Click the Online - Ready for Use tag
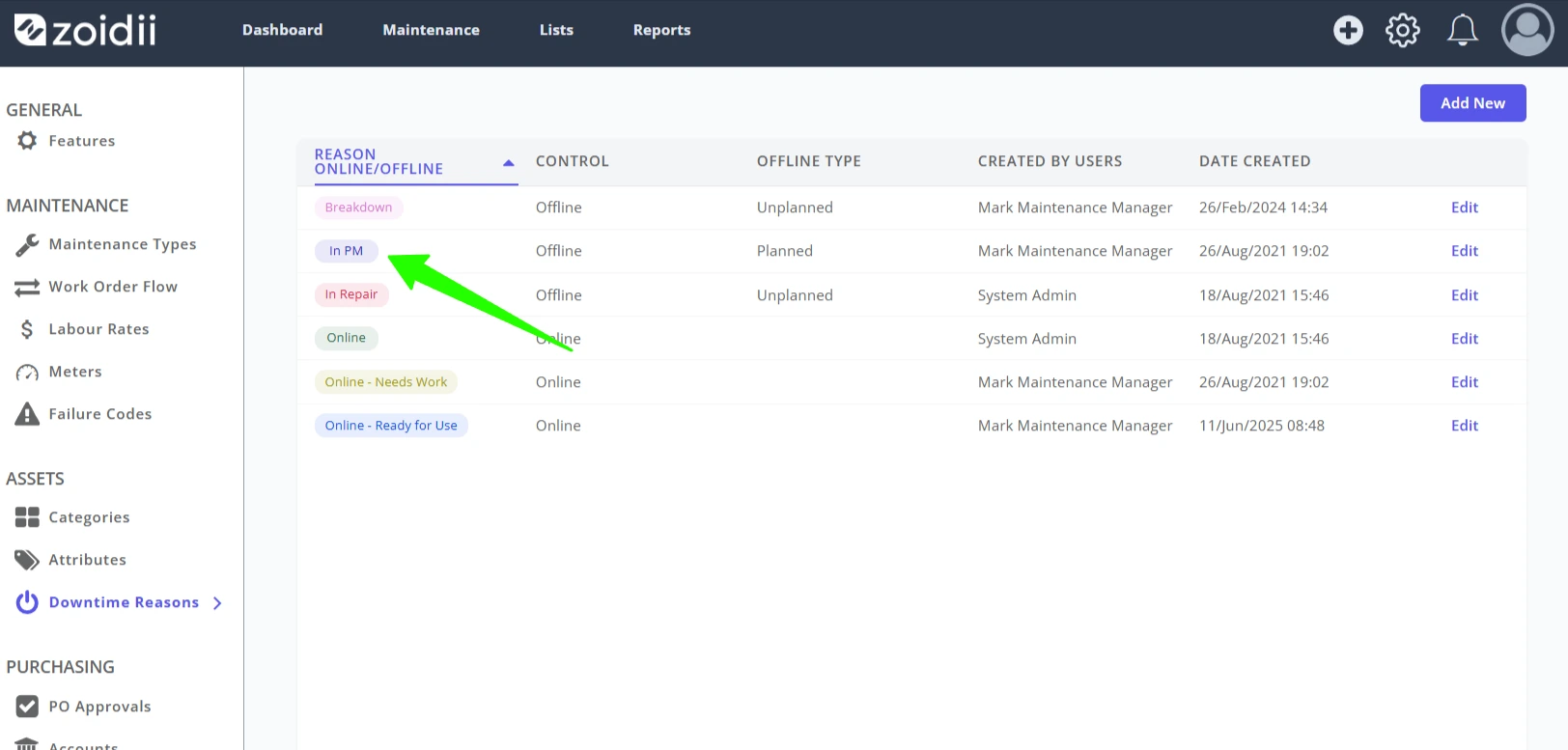The height and width of the screenshot is (750, 1568). (x=391, y=426)
